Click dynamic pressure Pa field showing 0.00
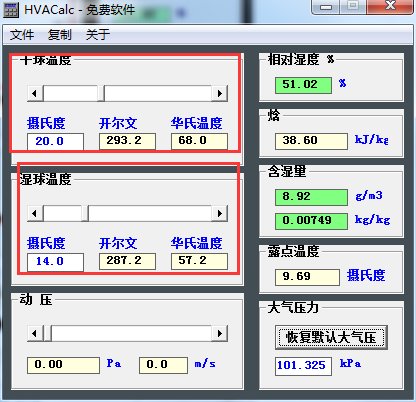The image size is (416, 402). 63,365
